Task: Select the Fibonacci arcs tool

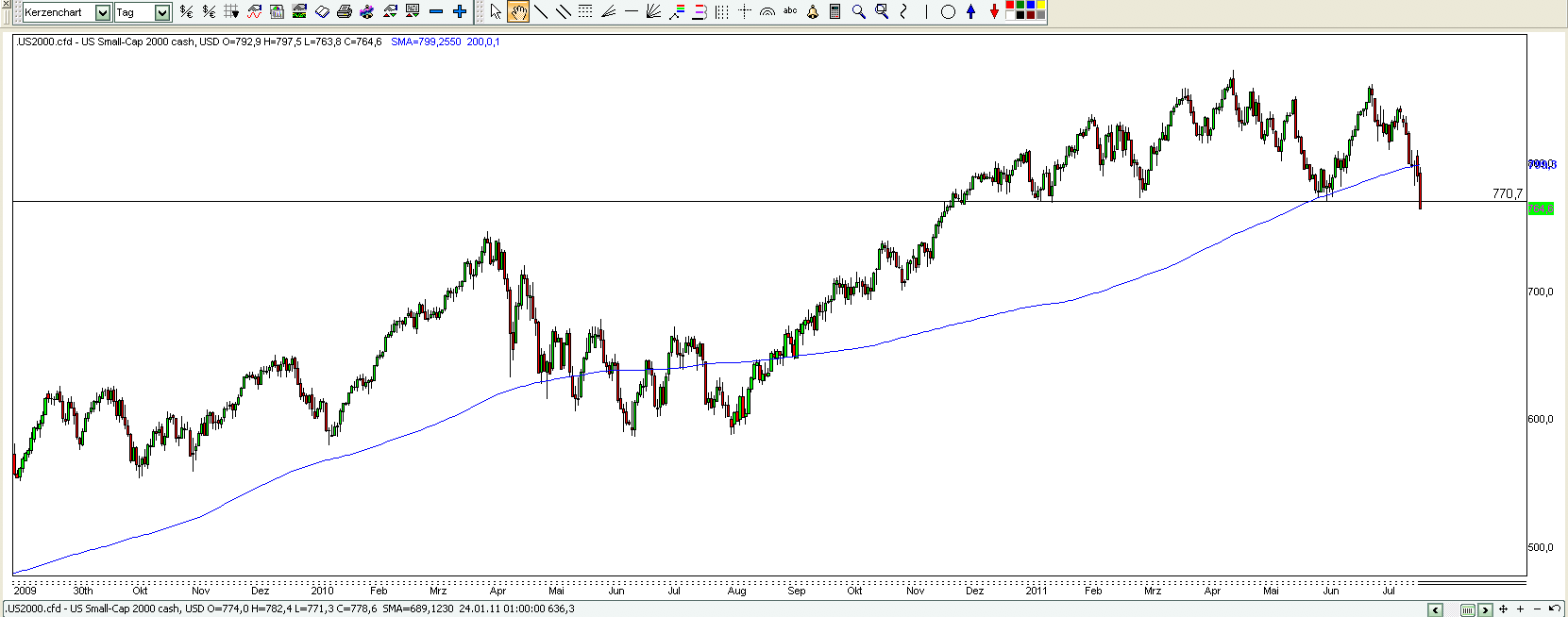Action: 767,12
